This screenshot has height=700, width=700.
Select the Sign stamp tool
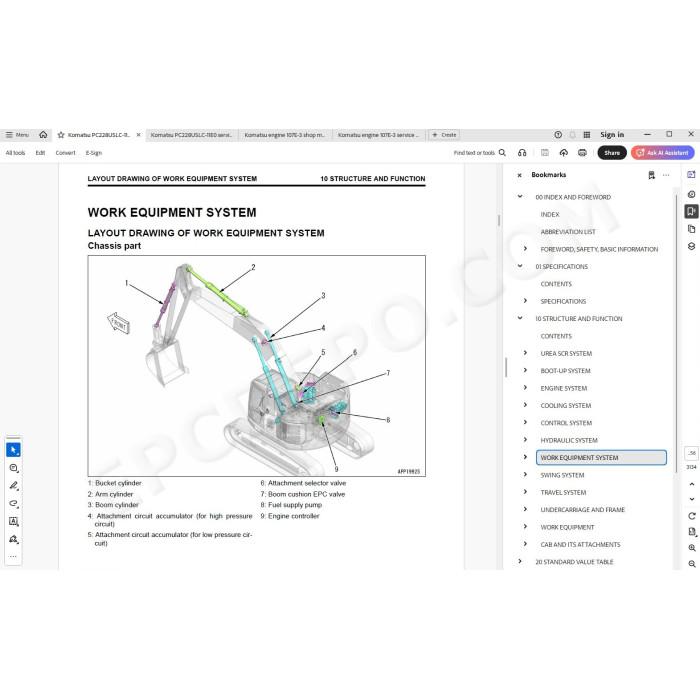coord(13,539)
